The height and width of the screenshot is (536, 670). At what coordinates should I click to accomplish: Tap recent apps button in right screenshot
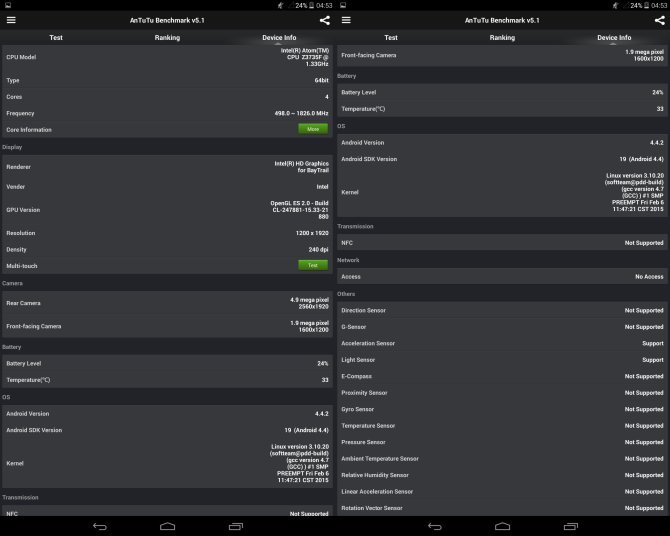pyautogui.click(x=570, y=526)
